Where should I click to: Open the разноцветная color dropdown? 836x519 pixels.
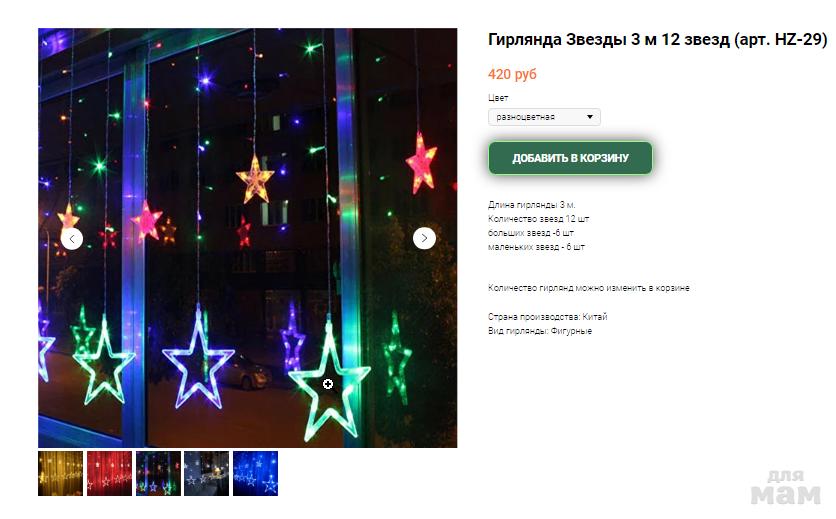tap(544, 117)
